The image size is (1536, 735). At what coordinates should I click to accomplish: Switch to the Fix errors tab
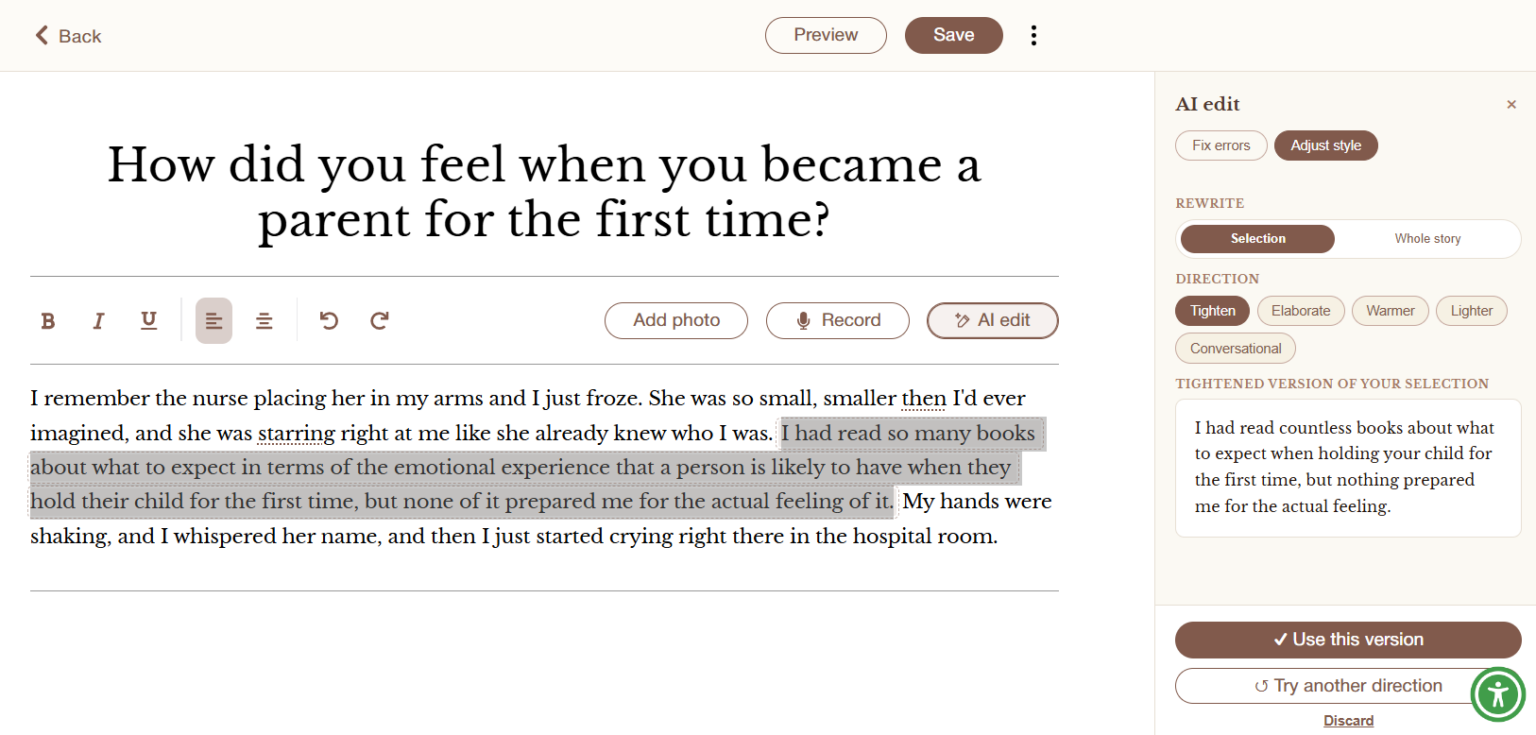coord(1221,146)
